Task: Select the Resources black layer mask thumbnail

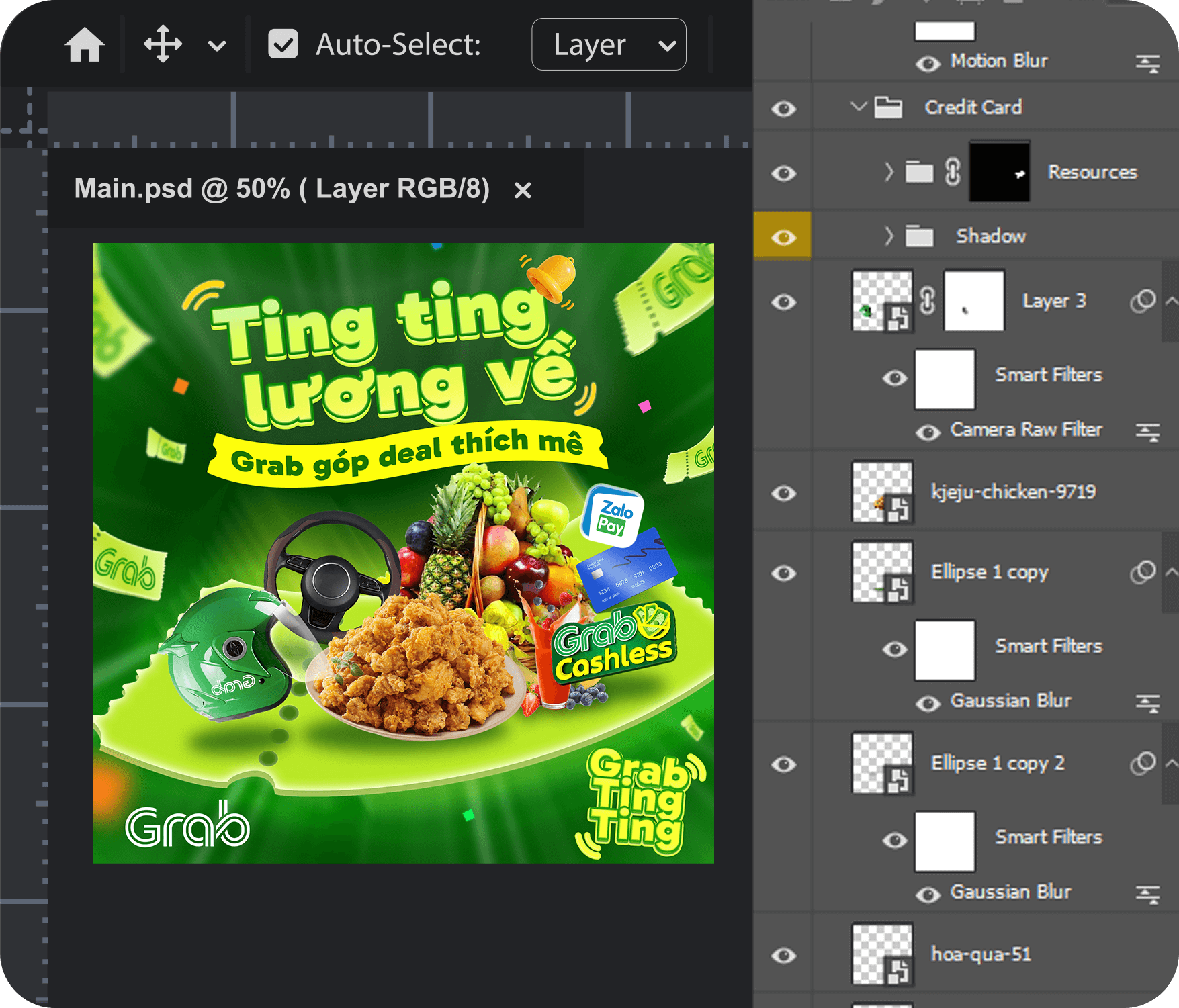Action: coord(999,172)
